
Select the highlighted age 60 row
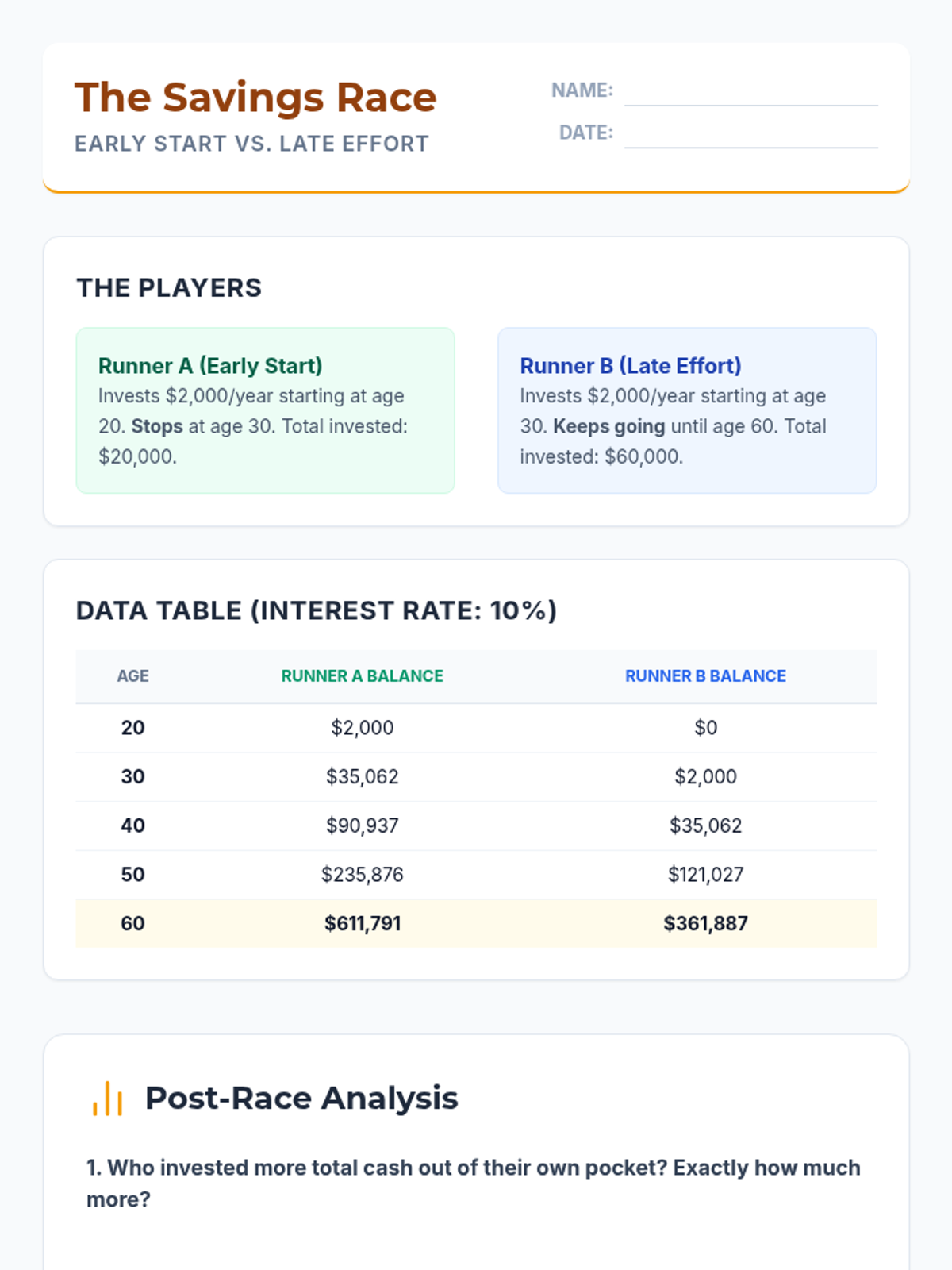[476, 923]
